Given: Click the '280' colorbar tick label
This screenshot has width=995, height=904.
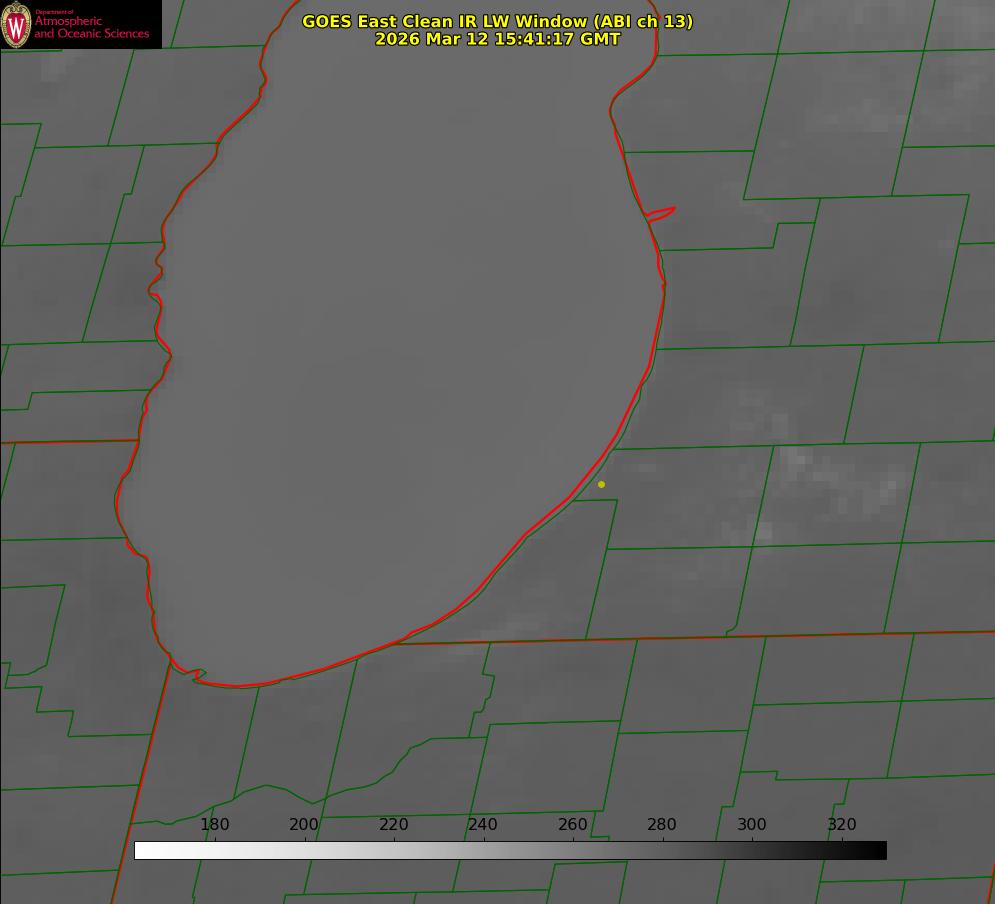Looking at the screenshot, I should coord(662,824).
